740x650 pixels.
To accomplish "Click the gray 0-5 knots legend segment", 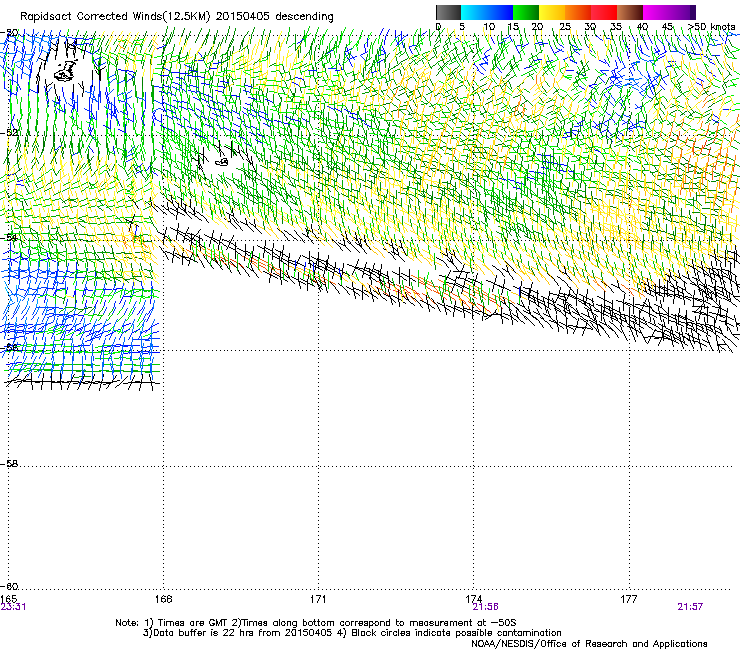I will point(448,12).
